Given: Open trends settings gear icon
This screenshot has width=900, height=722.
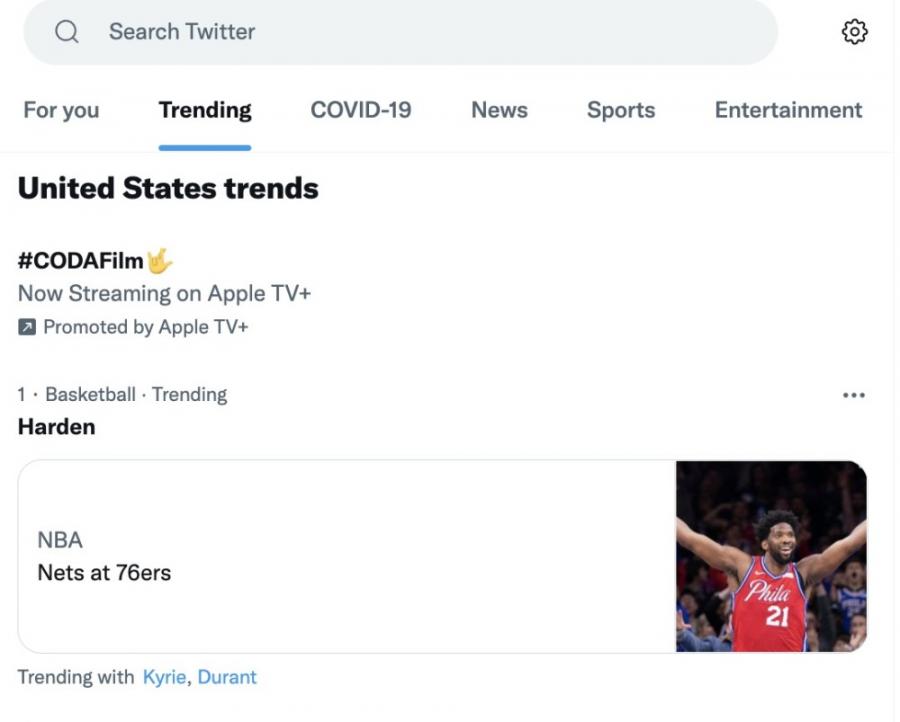Looking at the screenshot, I should (854, 32).
